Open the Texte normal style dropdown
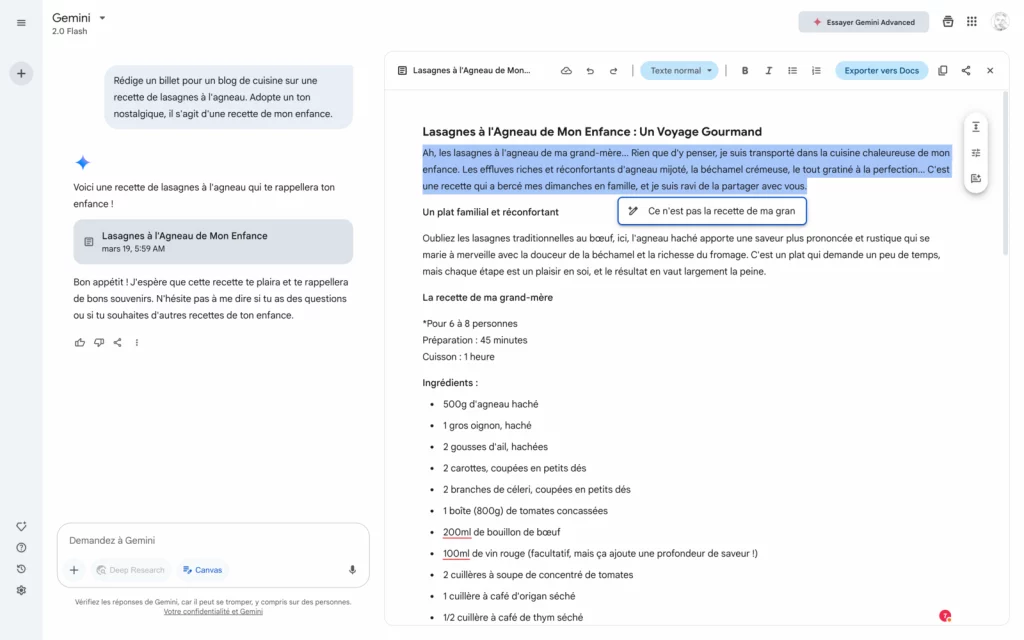Screen dimensions: 1024x640 (x=680, y=71)
